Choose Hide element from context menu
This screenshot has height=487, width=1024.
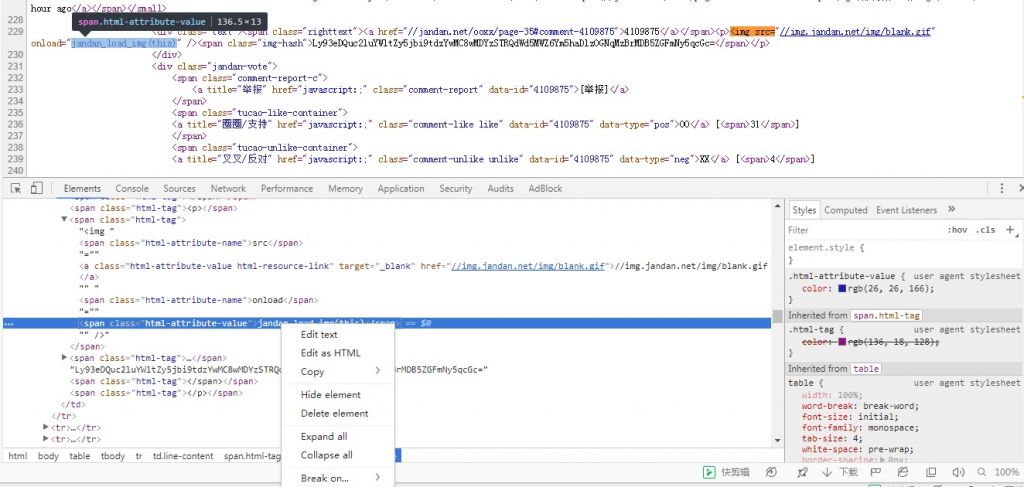coord(330,395)
